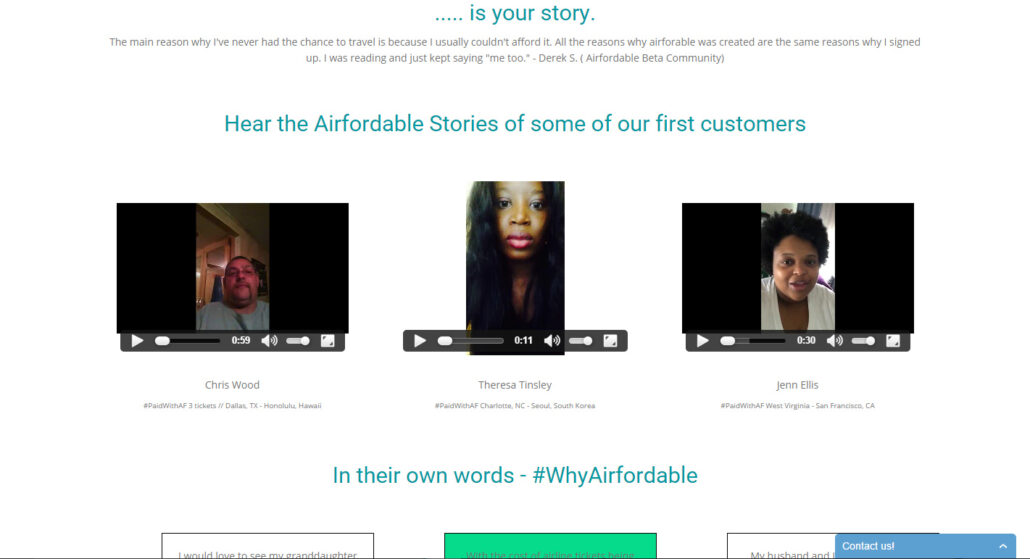The height and width of the screenshot is (559, 1030).
Task: Click the granddaughter testimonial card
Action: (x=267, y=546)
